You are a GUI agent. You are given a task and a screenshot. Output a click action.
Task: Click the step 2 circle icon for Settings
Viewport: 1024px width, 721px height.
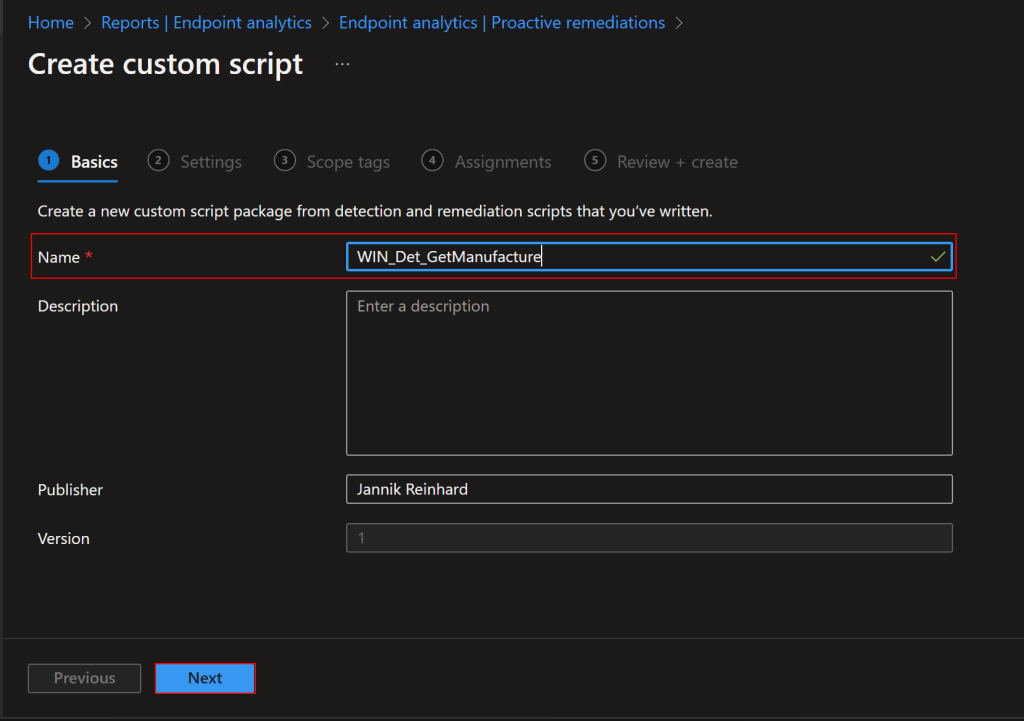158,161
